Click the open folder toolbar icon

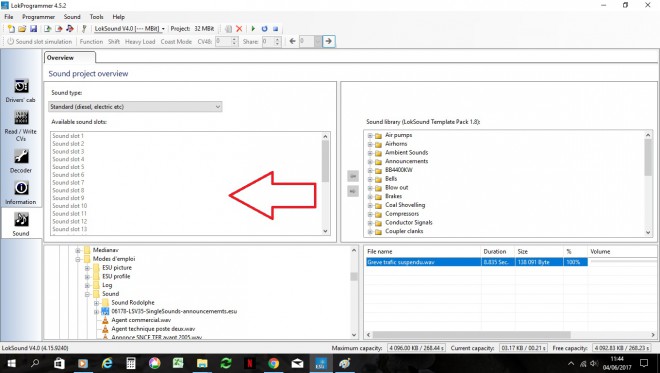point(22,29)
